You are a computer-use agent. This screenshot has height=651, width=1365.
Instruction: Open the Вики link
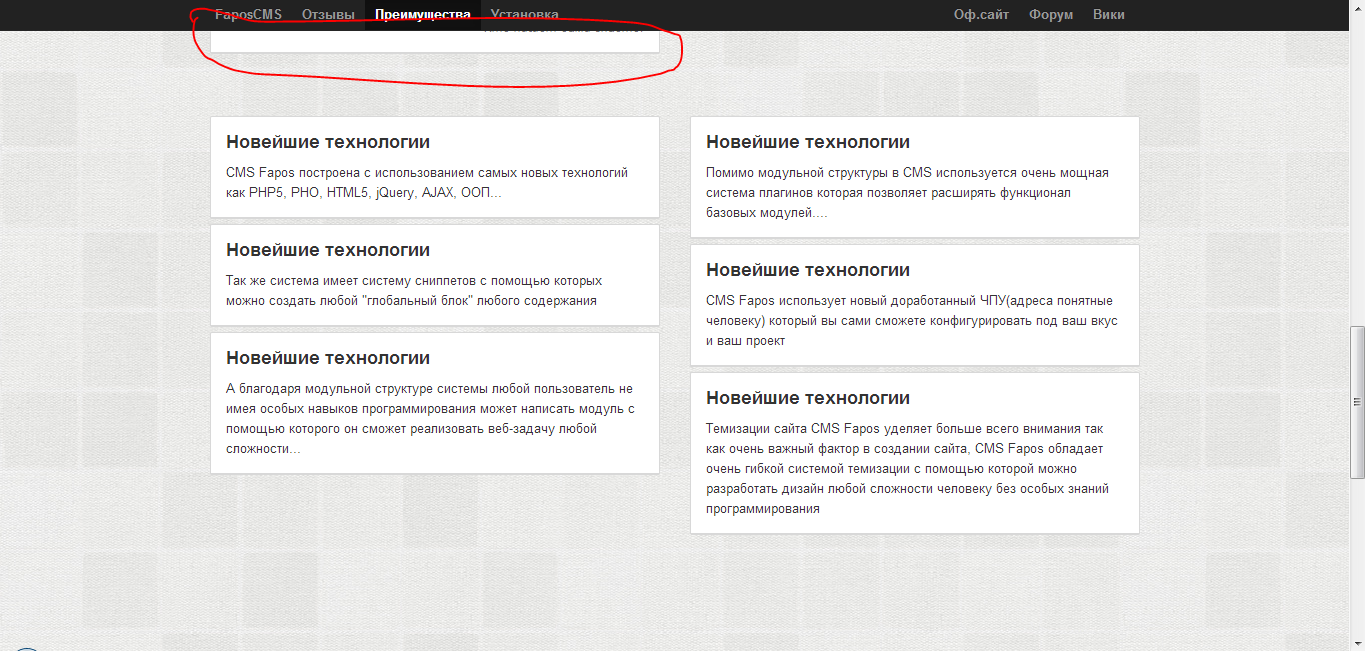click(x=1109, y=15)
